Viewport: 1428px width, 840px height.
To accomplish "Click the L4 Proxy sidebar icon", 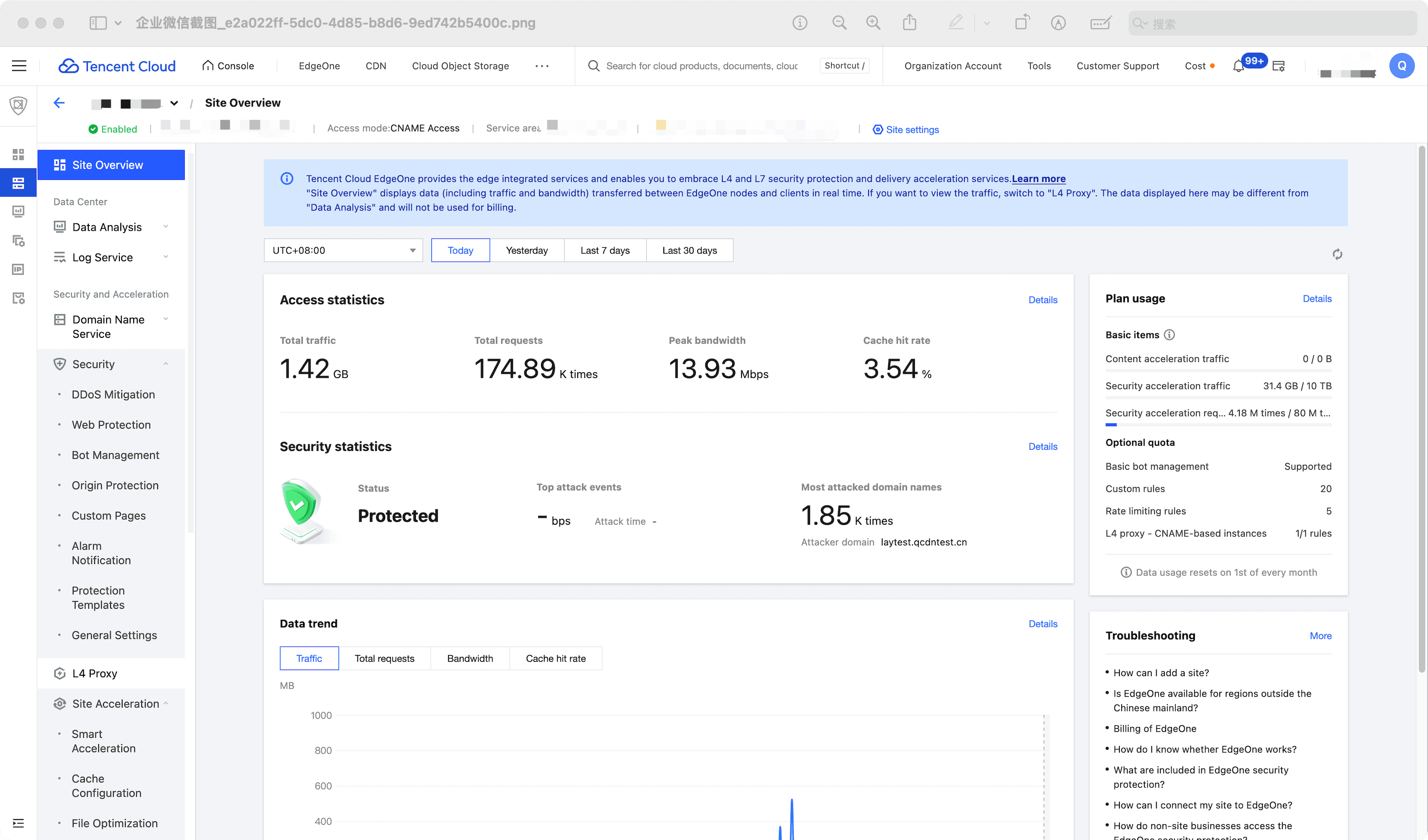I will tap(59, 673).
